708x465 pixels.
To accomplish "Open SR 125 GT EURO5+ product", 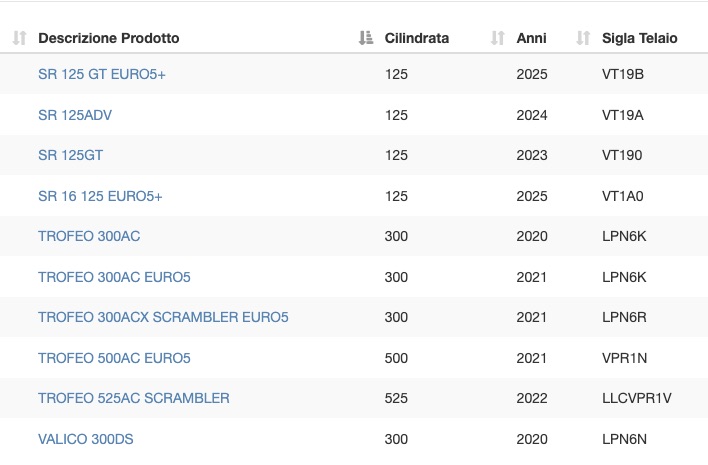I will click(x=102, y=74).
